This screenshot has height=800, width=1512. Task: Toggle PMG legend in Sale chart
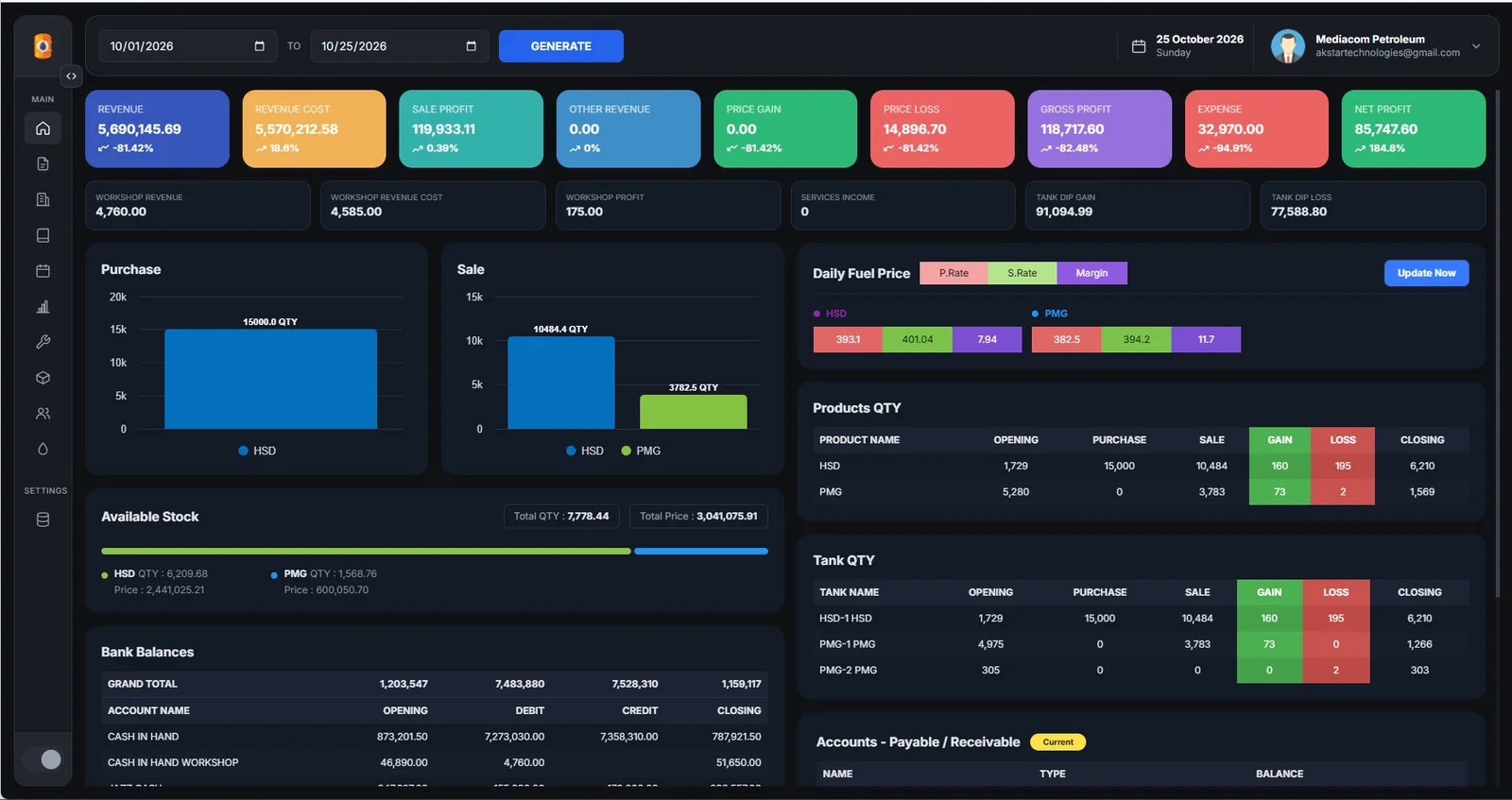coord(641,451)
